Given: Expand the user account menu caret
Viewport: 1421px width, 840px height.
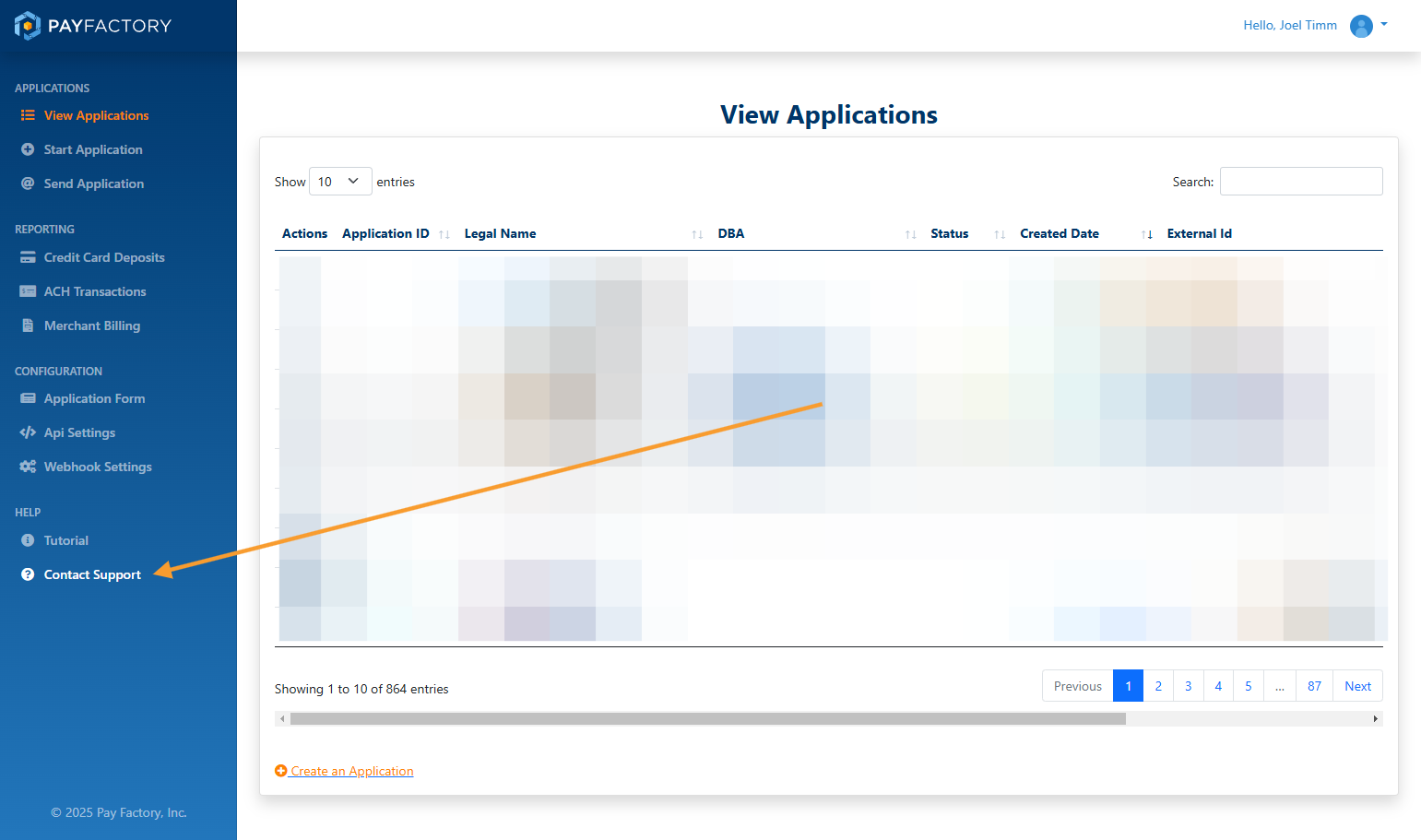Looking at the screenshot, I should [1384, 25].
